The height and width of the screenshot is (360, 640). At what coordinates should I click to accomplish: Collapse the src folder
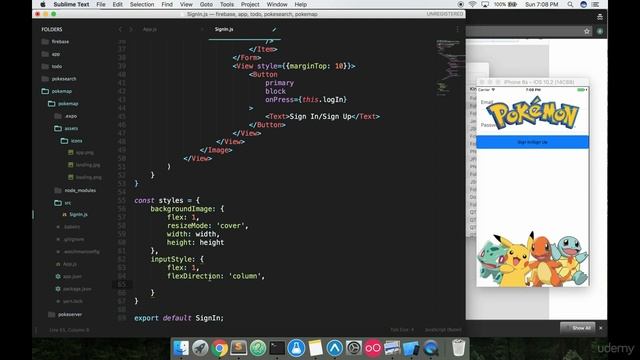62,203
